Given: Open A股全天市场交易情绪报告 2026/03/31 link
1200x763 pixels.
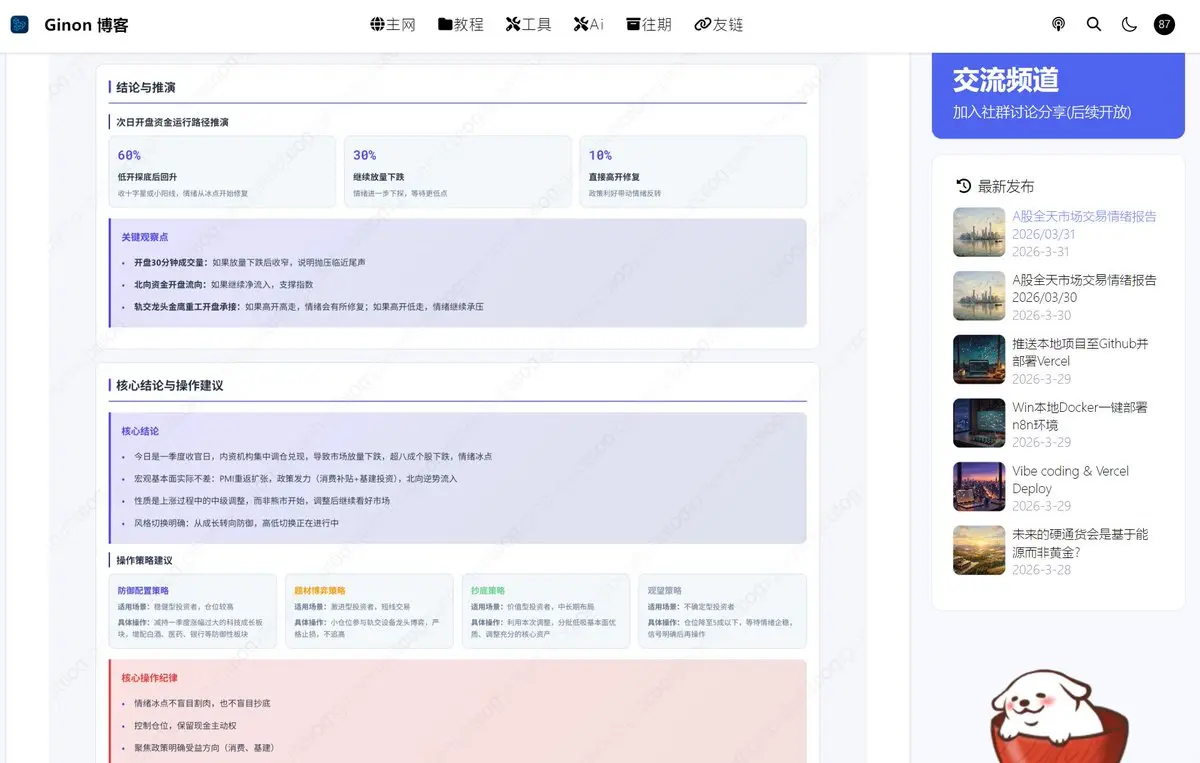Looking at the screenshot, I should (x=1084, y=225).
